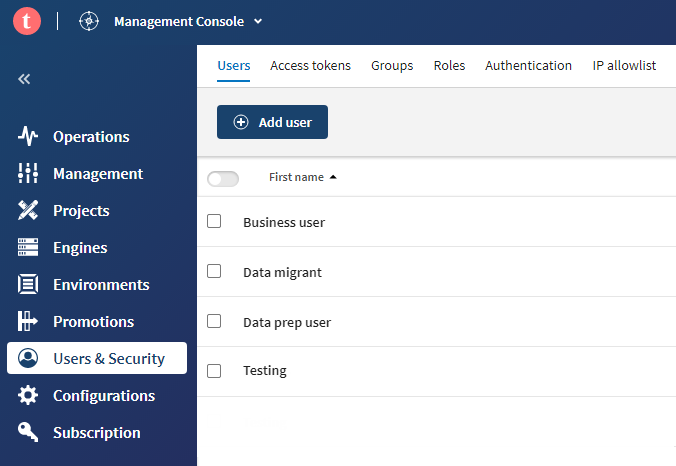The width and height of the screenshot is (676, 466).
Task: Expand the Management Console dropdown
Action: tap(258, 21)
